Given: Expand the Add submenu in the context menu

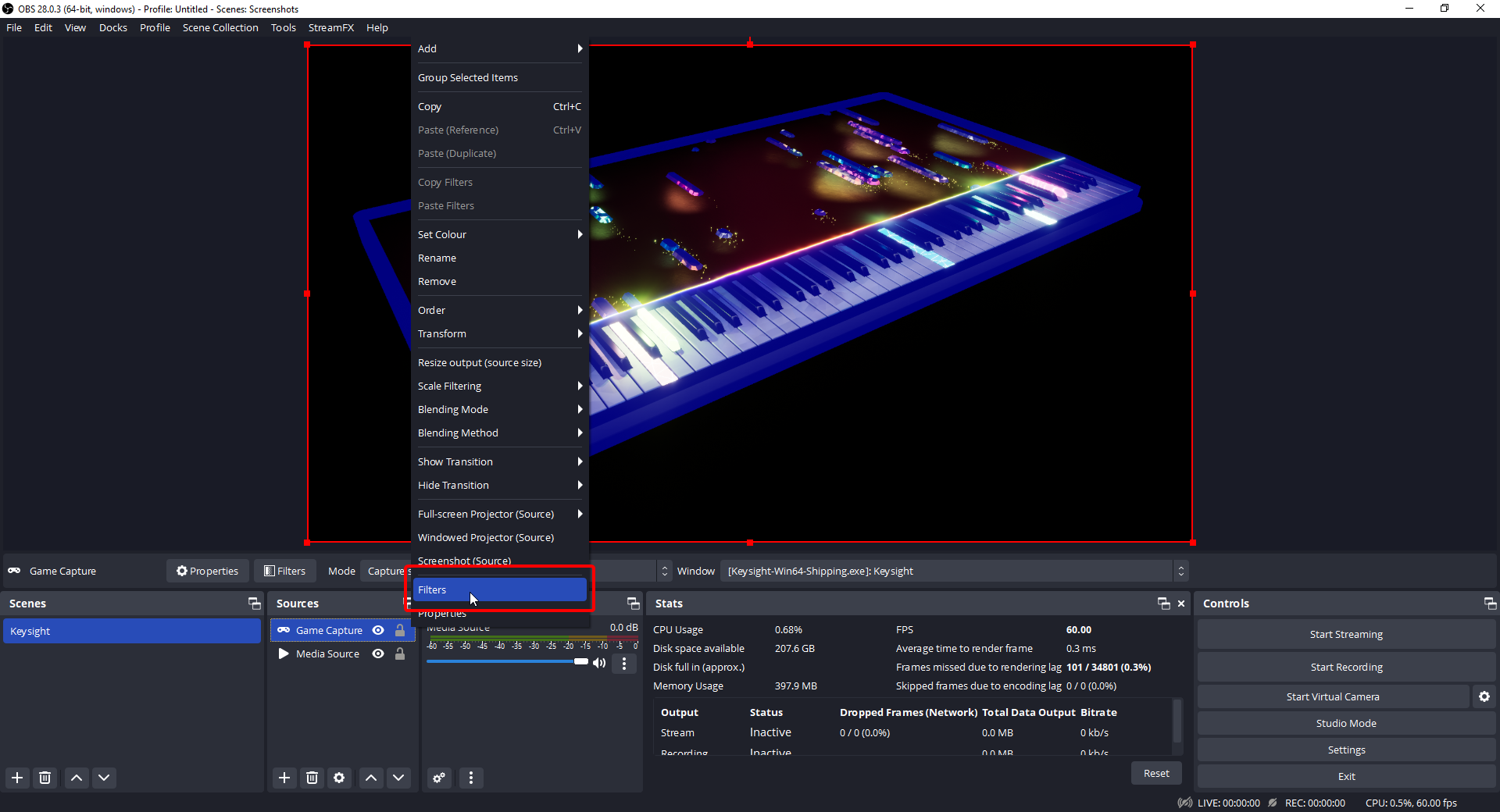Looking at the screenshot, I should point(500,48).
